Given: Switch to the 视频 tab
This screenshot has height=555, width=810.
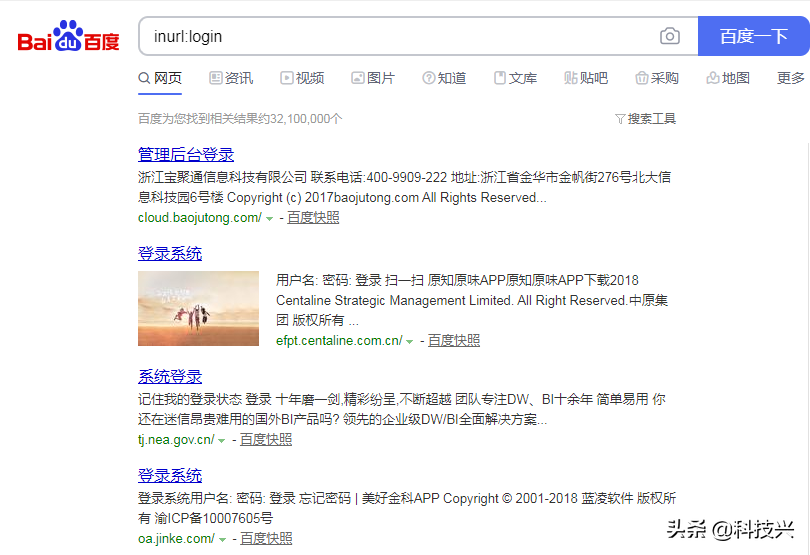Looking at the screenshot, I should (x=302, y=78).
